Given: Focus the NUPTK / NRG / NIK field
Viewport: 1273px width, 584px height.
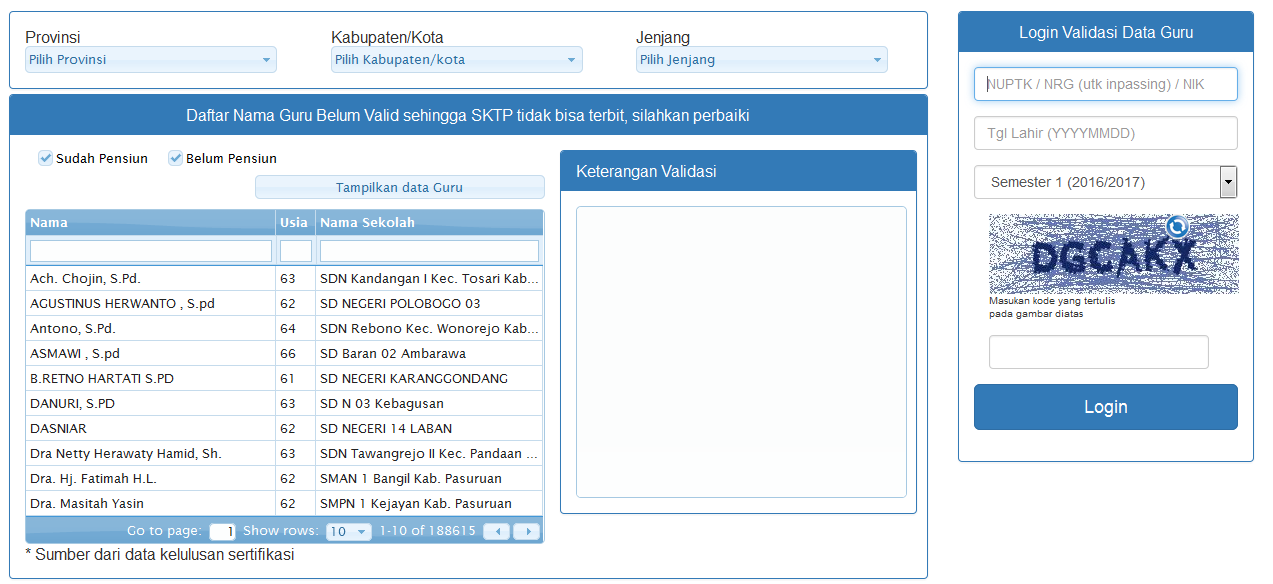Looking at the screenshot, I should [1106, 84].
